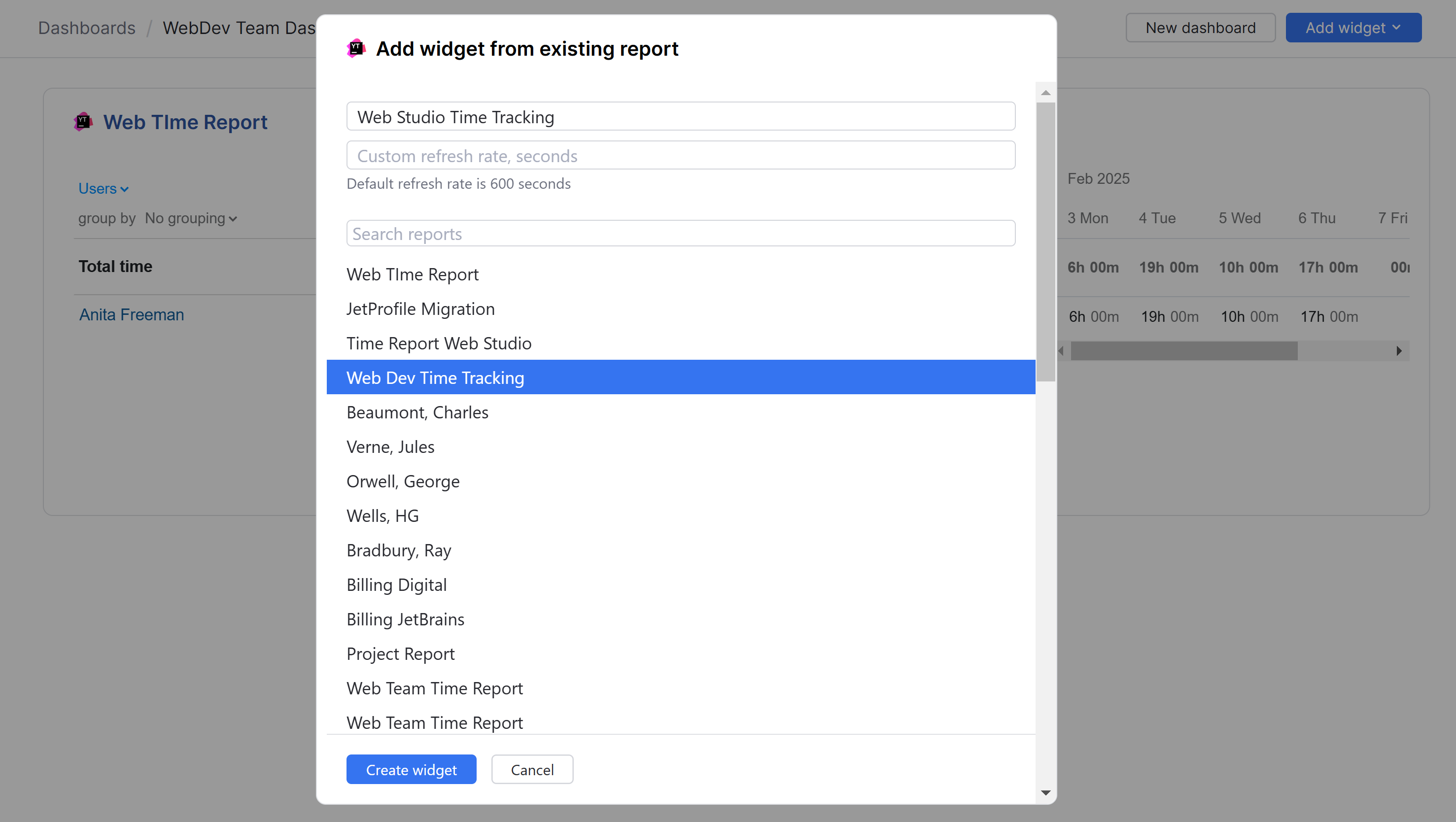1456x822 pixels.
Task: Expand the Add widget dropdown chevron
Action: (1397, 27)
